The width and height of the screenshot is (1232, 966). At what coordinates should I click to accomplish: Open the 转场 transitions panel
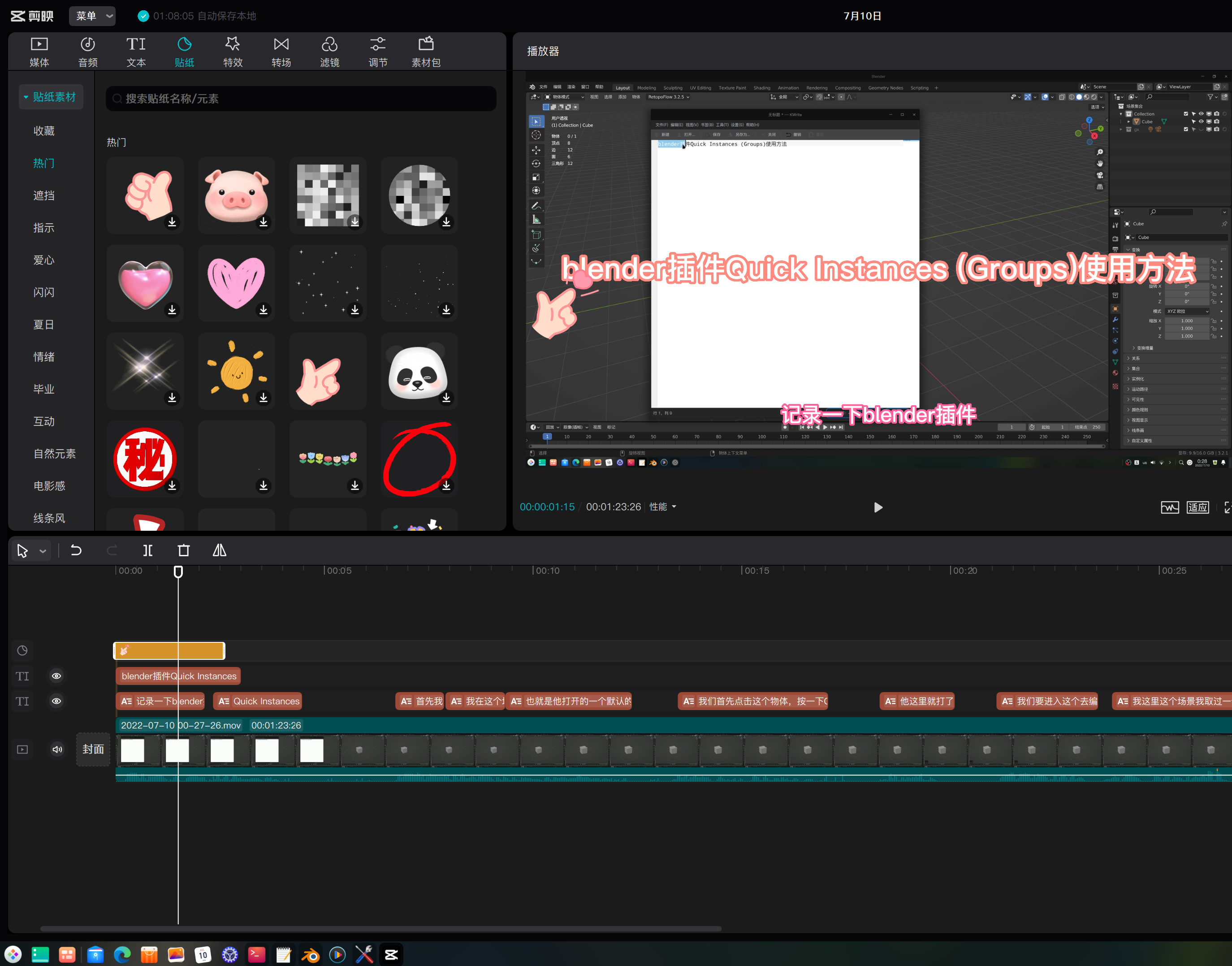[281, 52]
